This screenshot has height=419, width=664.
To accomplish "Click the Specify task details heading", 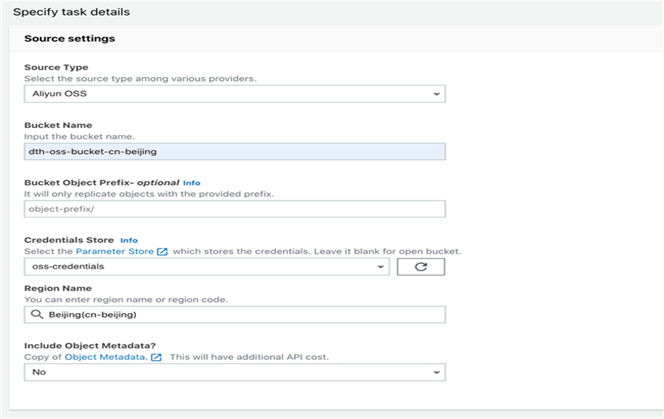I will [71, 11].
